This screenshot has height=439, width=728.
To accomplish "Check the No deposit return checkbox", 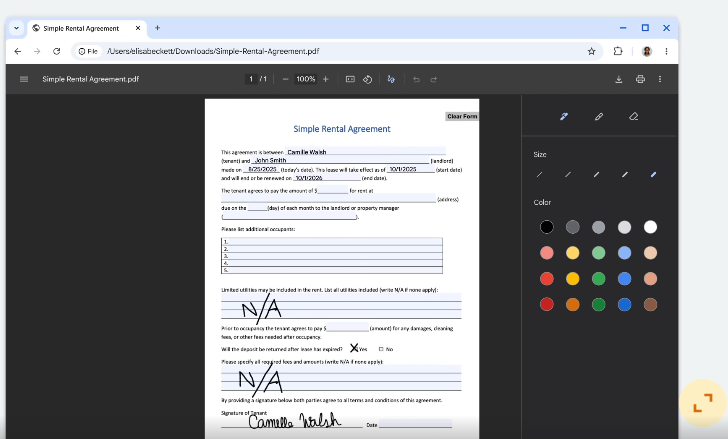I will coord(381,349).
